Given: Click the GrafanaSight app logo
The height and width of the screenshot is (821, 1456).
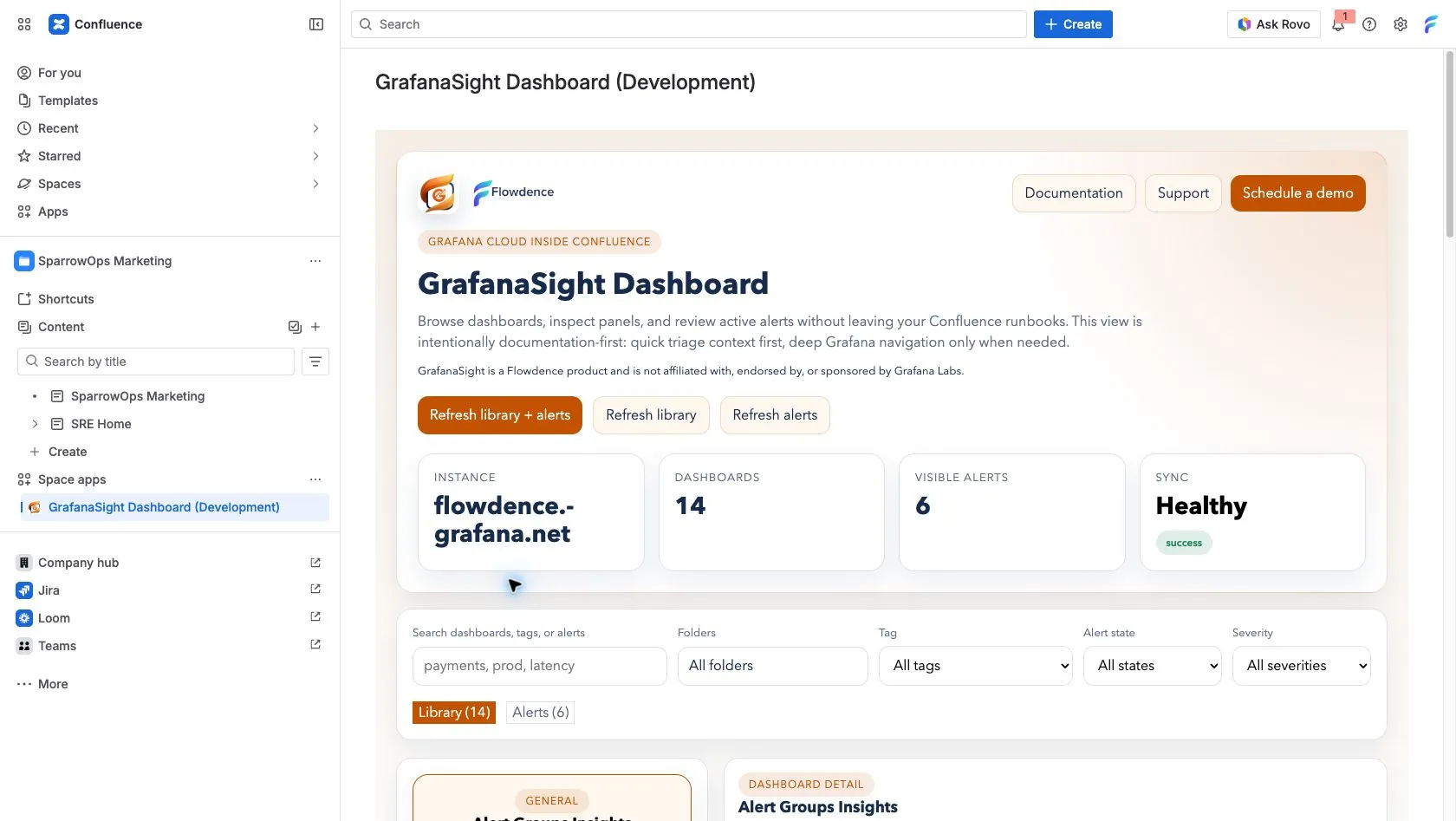Looking at the screenshot, I should (x=438, y=193).
